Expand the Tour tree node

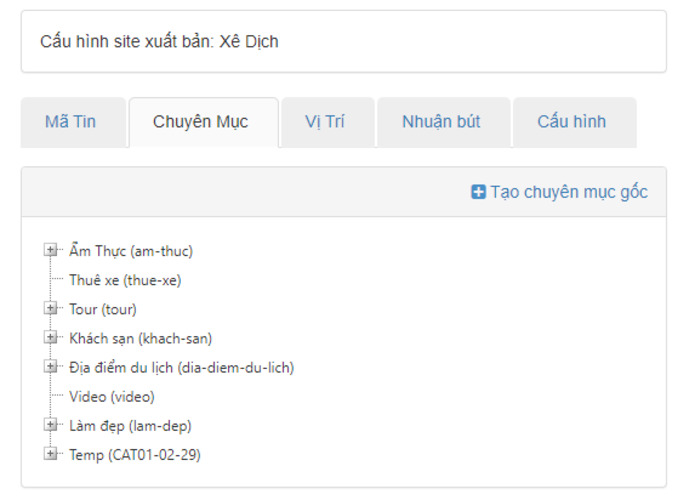pyautogui.click(x=51, y=309)
